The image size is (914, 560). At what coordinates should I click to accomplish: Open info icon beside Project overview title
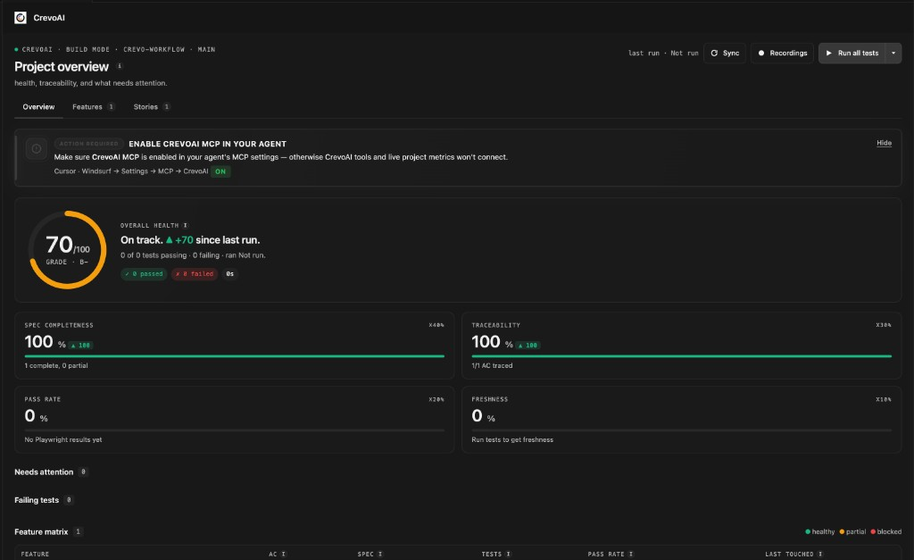pos(119,66)
